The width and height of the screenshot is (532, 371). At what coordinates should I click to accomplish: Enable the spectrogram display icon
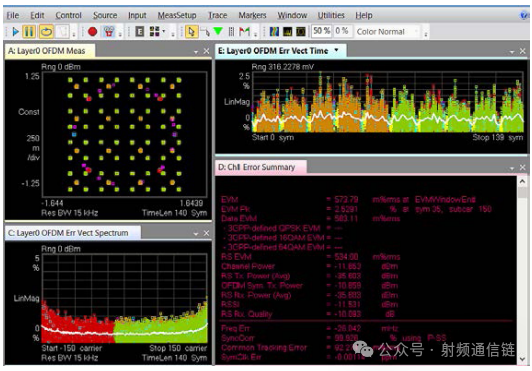pos(274,32)
